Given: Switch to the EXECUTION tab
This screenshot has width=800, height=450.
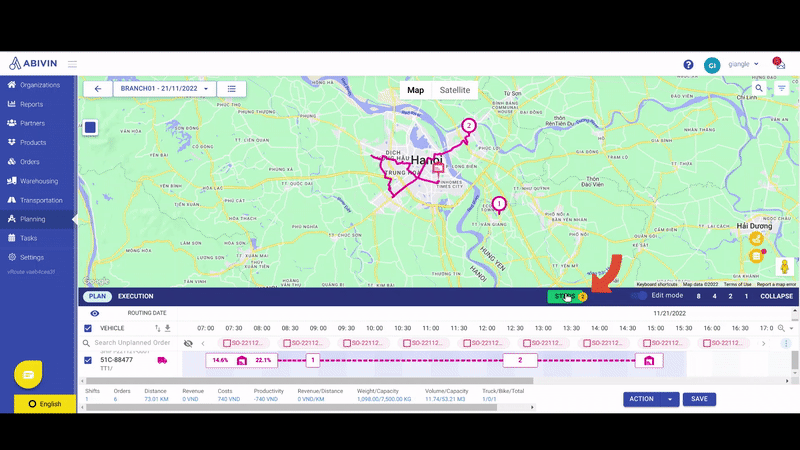Looking at the screenshot, I should click(136, 296).
